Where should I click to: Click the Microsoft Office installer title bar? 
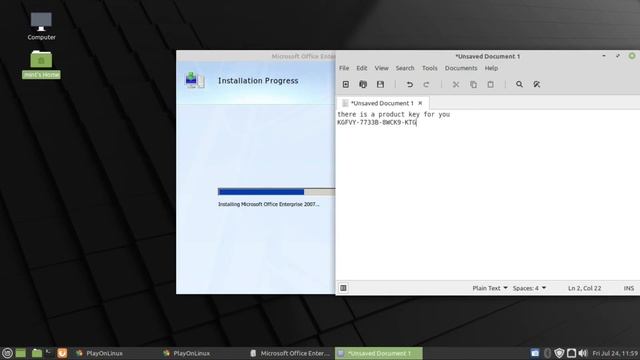[256, 56]
